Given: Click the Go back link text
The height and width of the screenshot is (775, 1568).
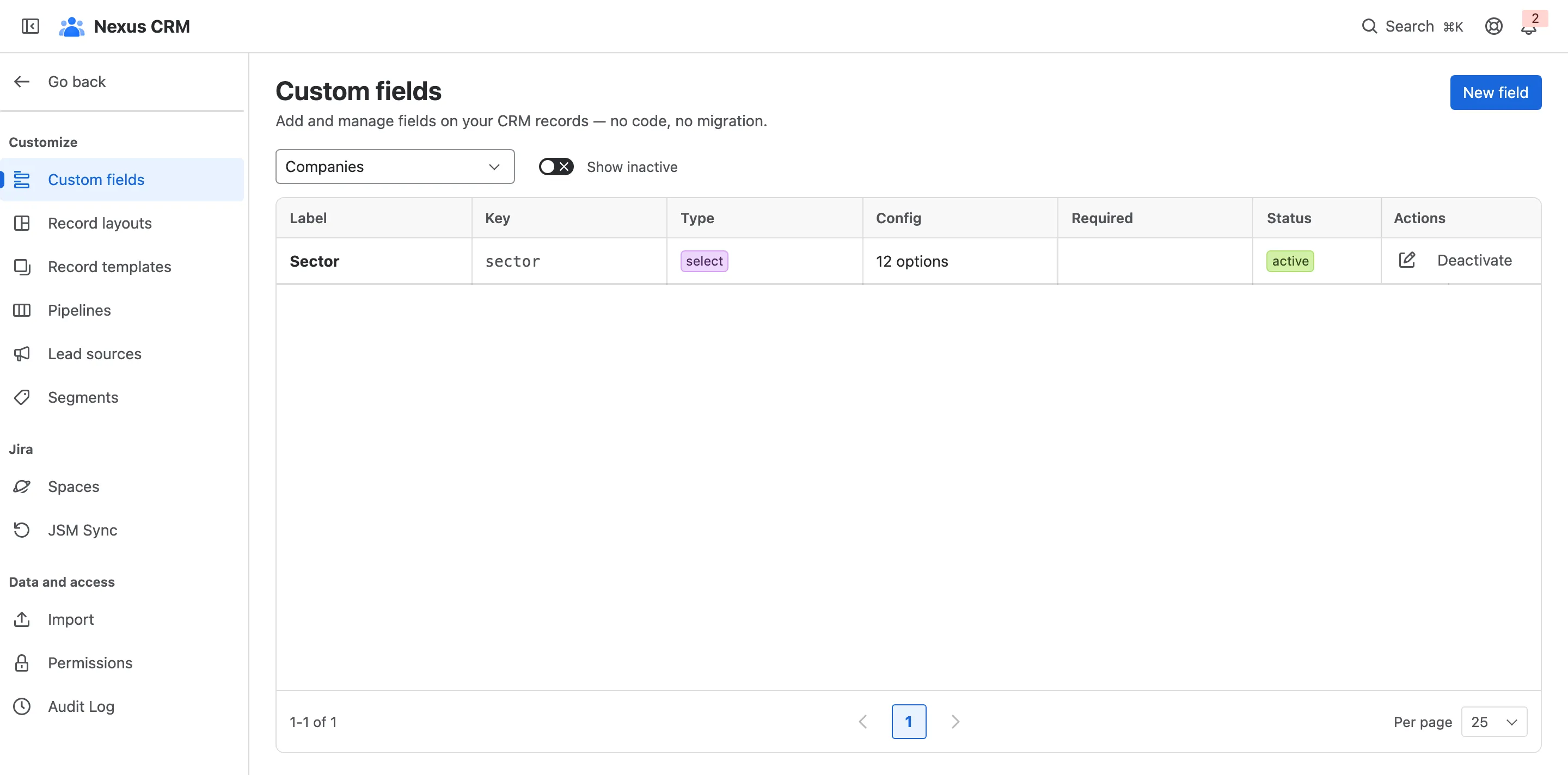Looking at the screenshot, I should pos(77,82).
